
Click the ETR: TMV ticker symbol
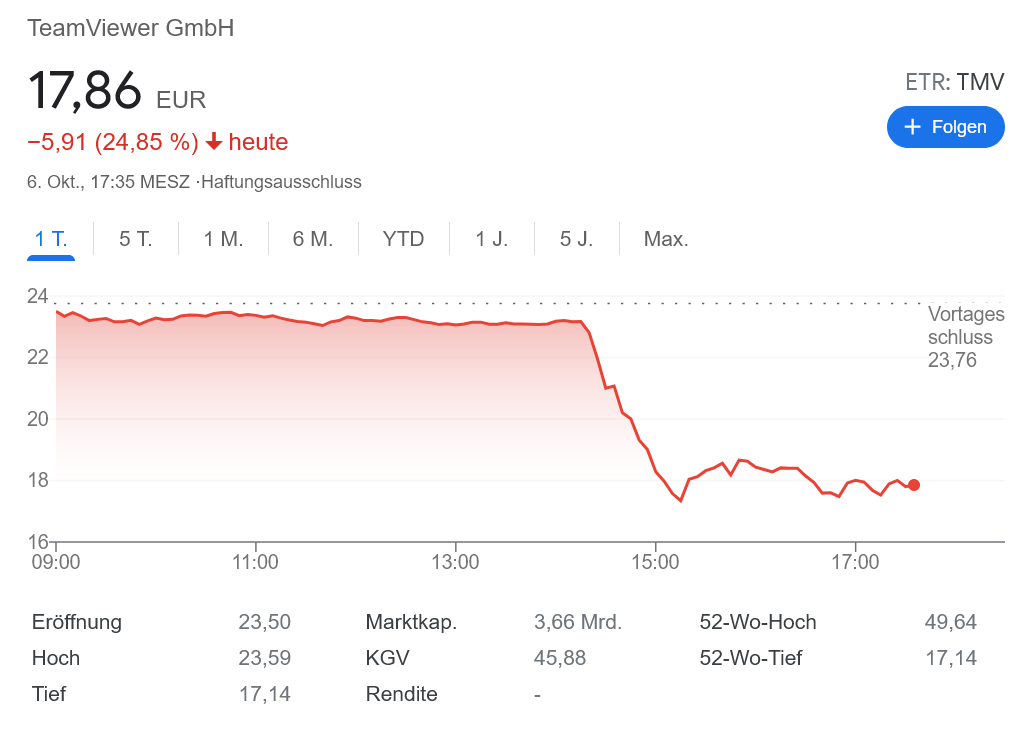pos(954,82)
